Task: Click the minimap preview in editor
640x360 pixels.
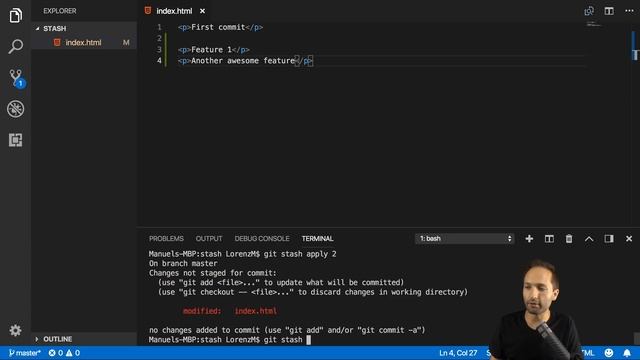Action: 594,24
